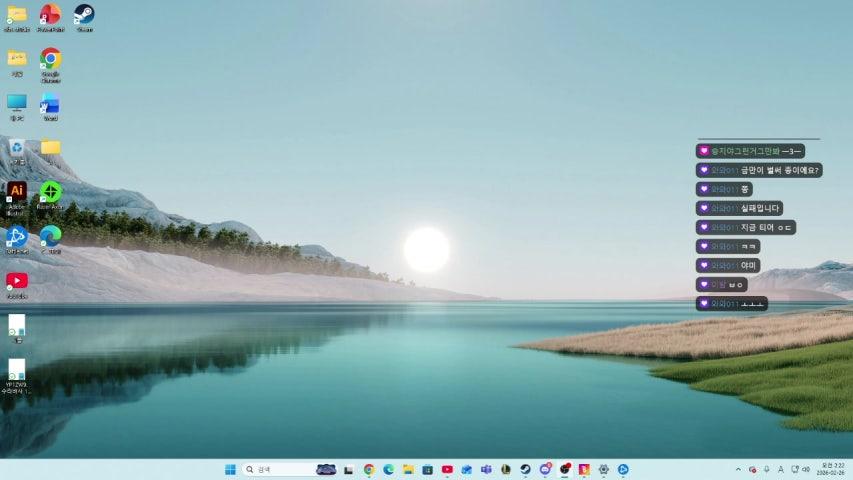Launch Word from the desktop
This screenshot has height=480, width=853.
click(50, 103)
